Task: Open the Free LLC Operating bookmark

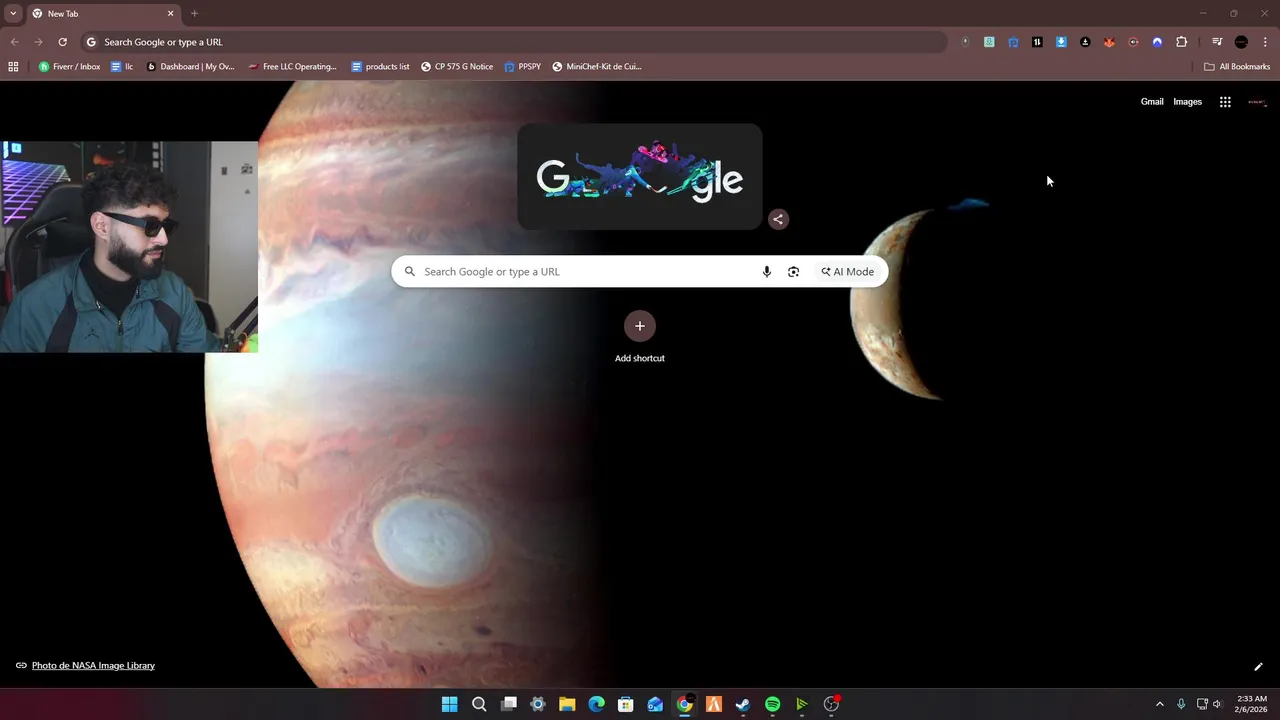Action: coord(292,67)
